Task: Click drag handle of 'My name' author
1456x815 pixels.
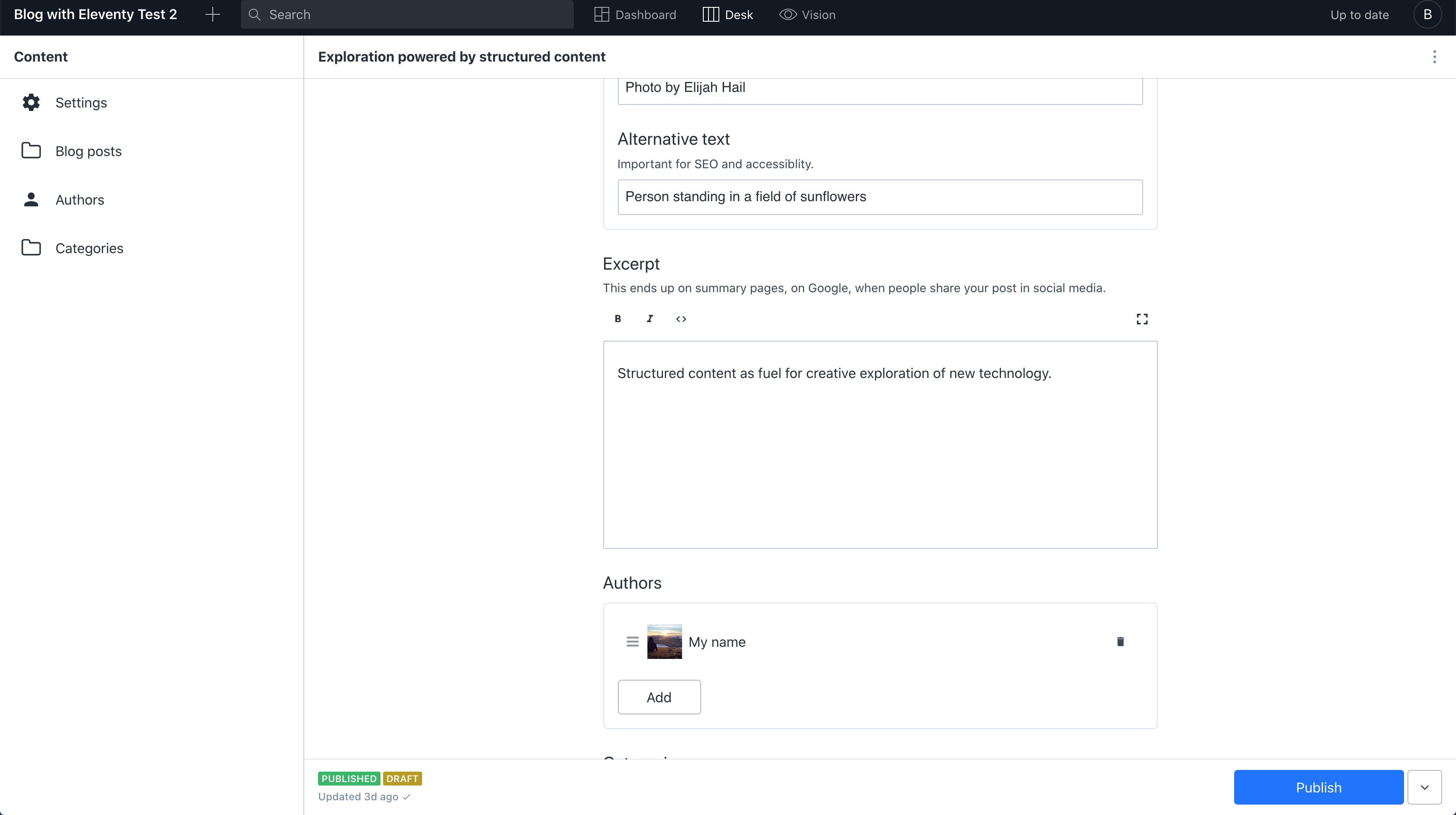Action: pyautogui.click(x=633, y=641)
